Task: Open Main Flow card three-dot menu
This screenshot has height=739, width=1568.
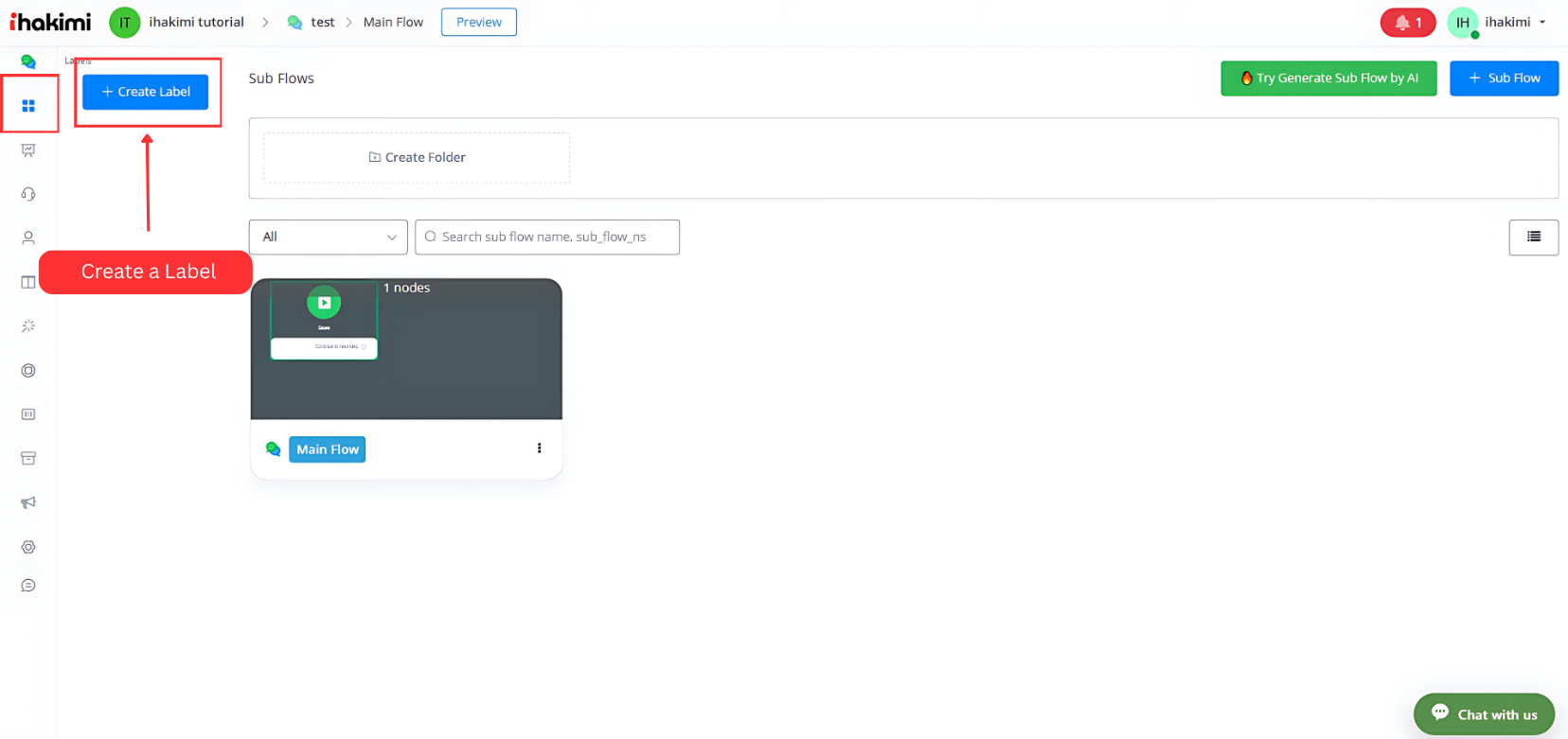Action: pyautogui.click(x=539, y=449)
